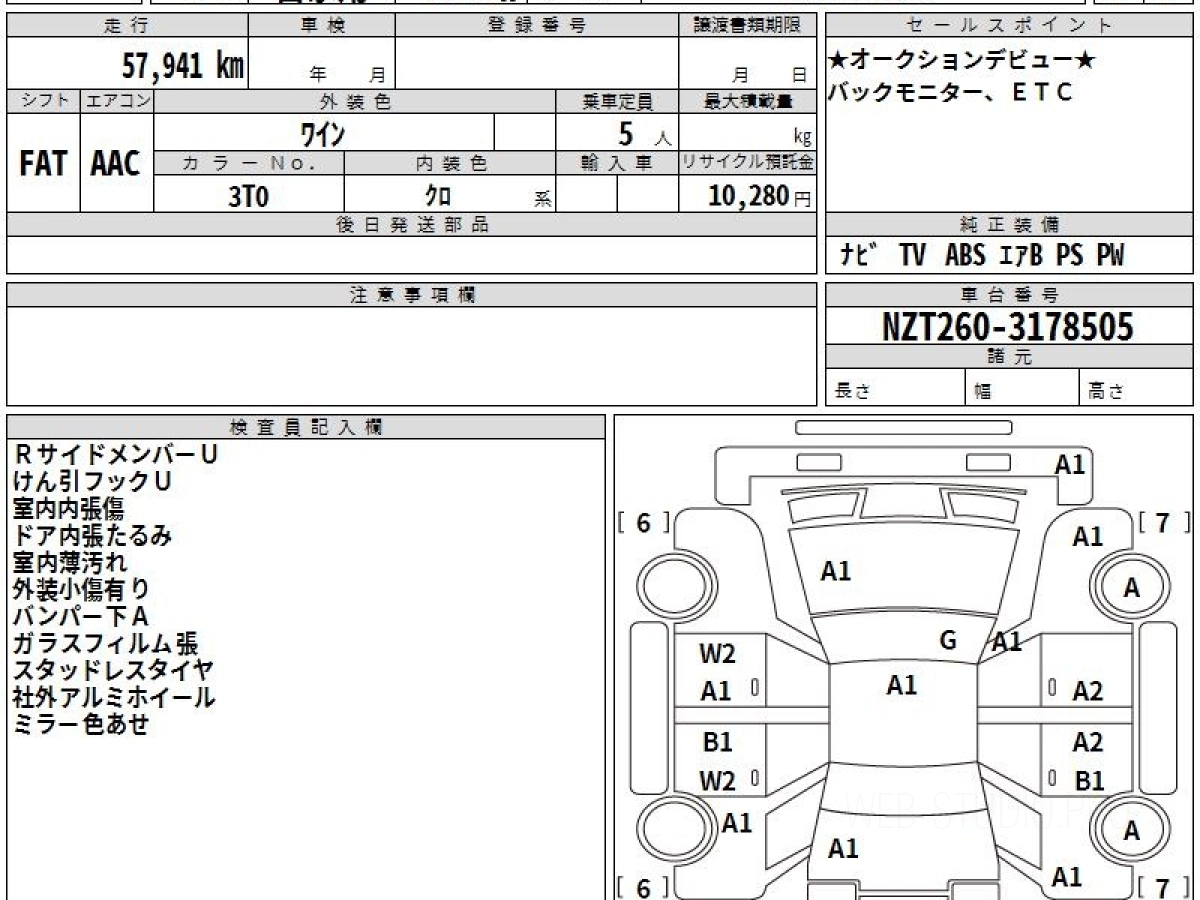This screenshot has width=1200, height=900.
Task: Select the 登録番号 header
Action: click(x=537, y=26)
